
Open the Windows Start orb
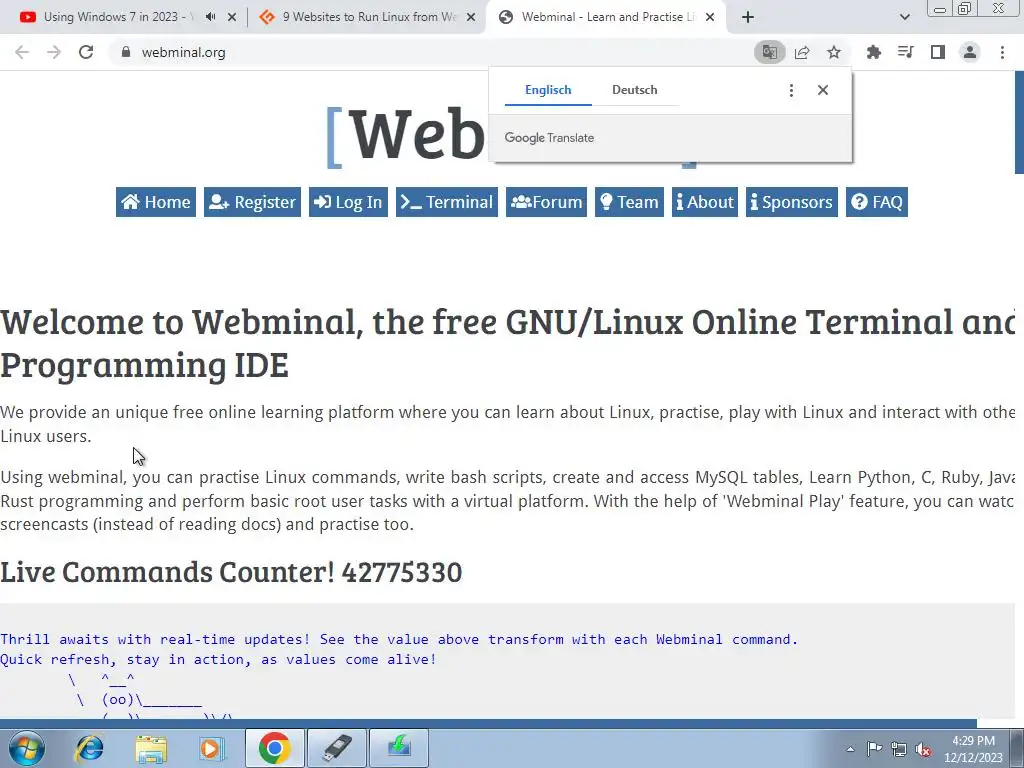[27, 748]
